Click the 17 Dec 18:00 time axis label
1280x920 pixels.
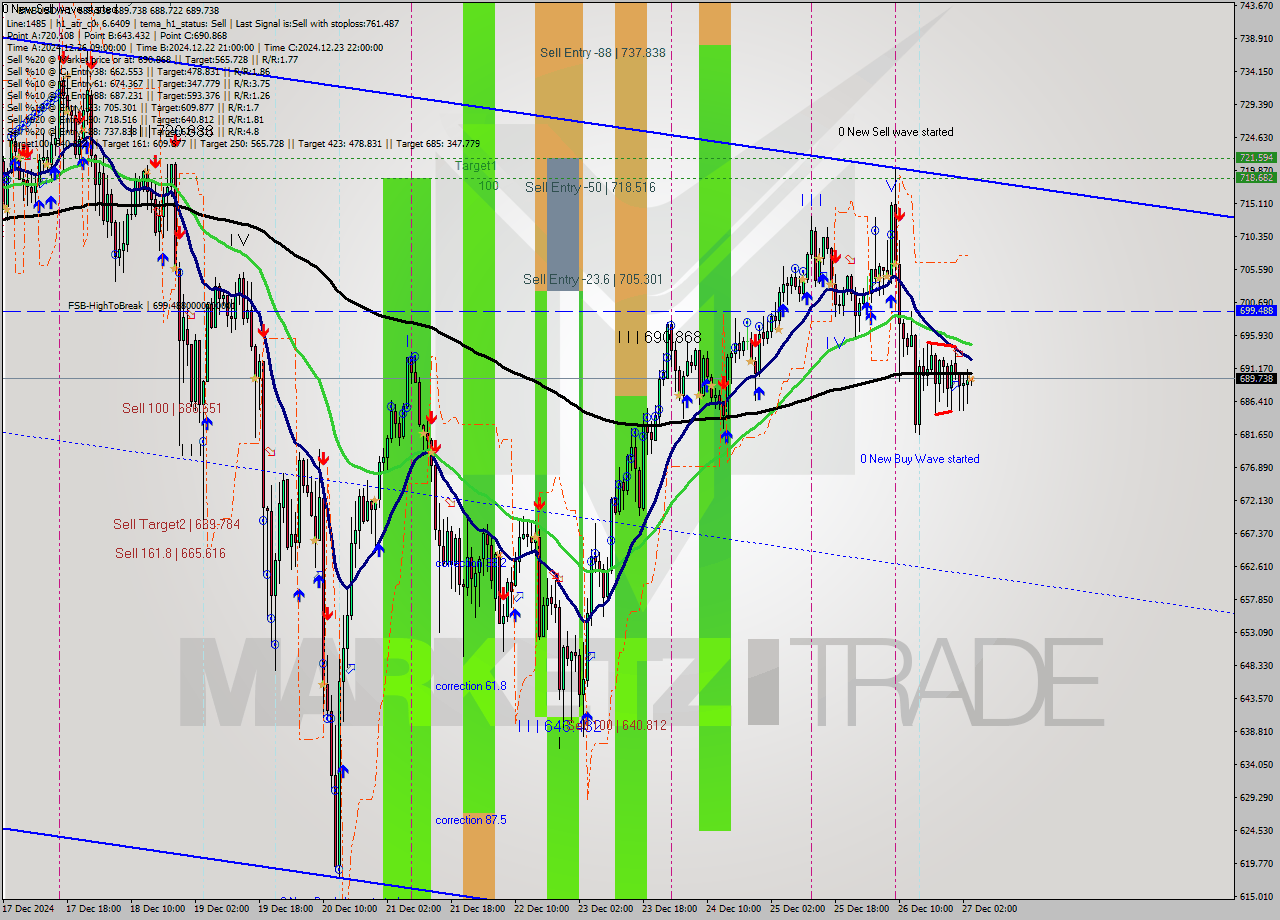(x=92, y=909)
